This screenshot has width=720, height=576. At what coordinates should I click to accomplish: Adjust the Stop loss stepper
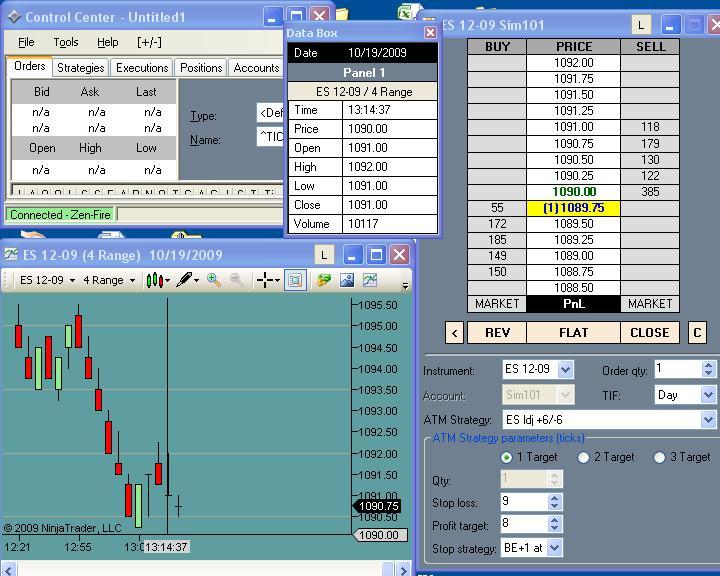point(555,502)
